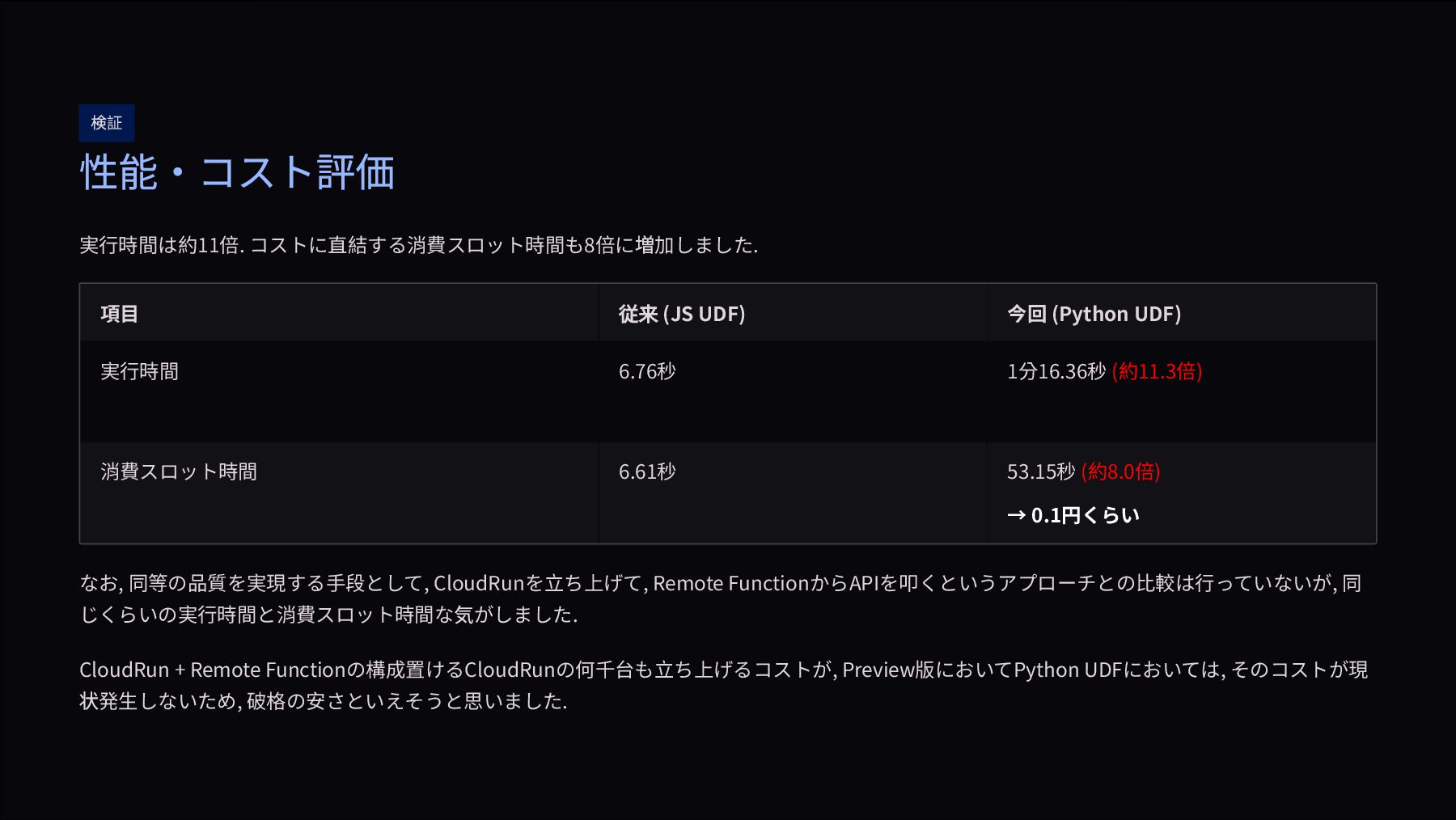The height and width of the screenshot is (820, 1456).
Task: Click the 検証 badge above the title
Action: 107,123
